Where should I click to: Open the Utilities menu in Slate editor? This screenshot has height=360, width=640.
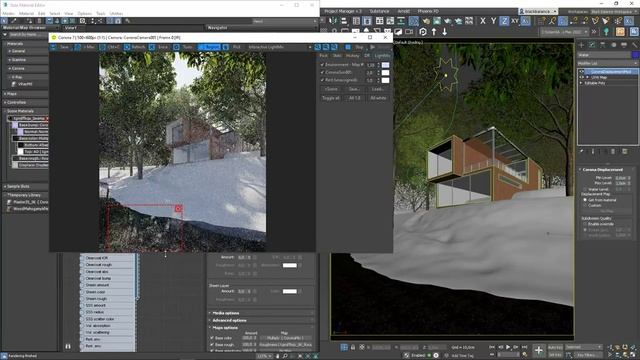pyautogui.click(x=116, y=13)
